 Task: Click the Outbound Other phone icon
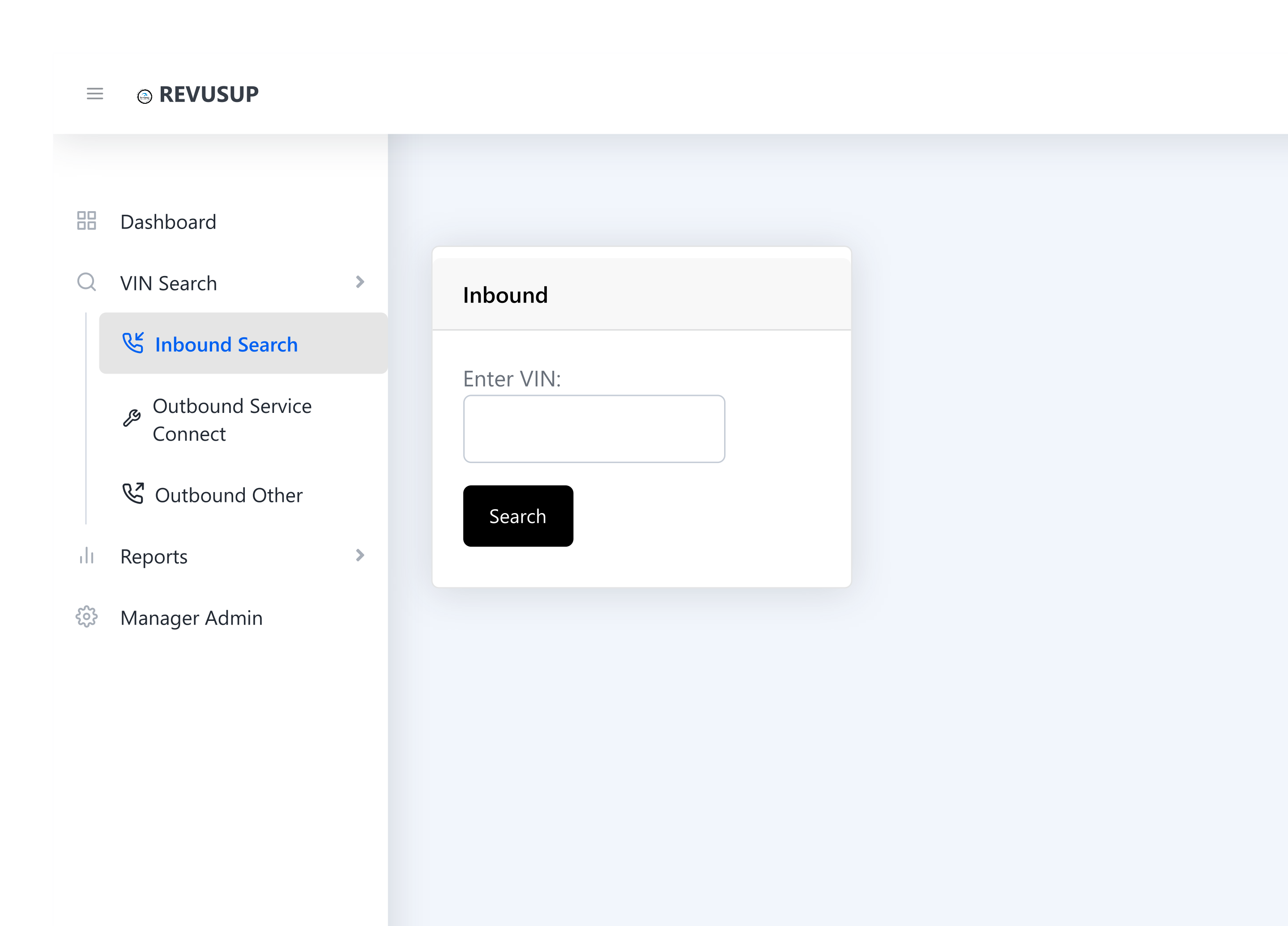(133, 494)
